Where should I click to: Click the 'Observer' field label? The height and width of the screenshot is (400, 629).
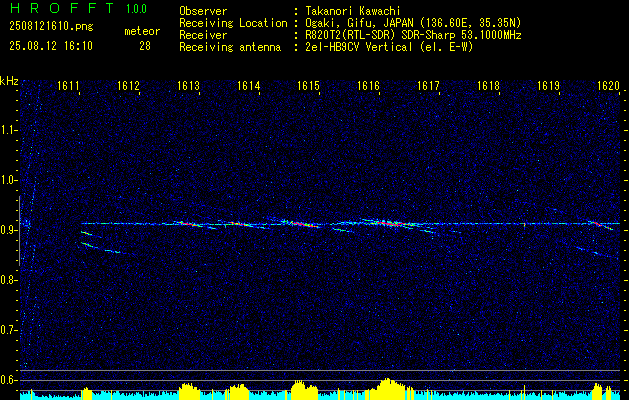coord(203,11)
